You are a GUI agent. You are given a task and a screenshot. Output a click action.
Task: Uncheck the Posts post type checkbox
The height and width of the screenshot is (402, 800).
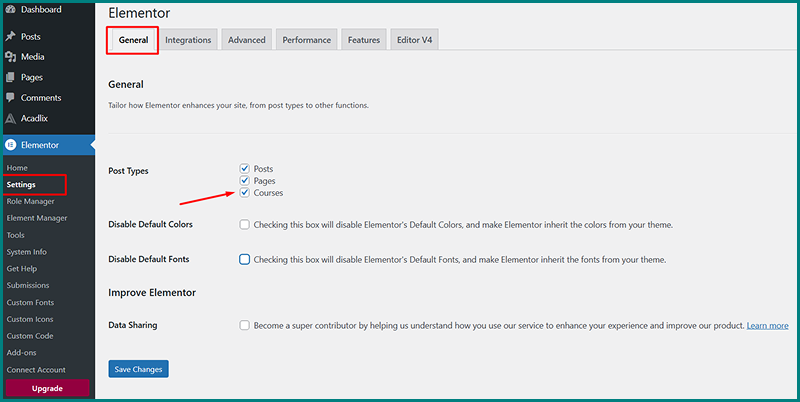[245, 169]
